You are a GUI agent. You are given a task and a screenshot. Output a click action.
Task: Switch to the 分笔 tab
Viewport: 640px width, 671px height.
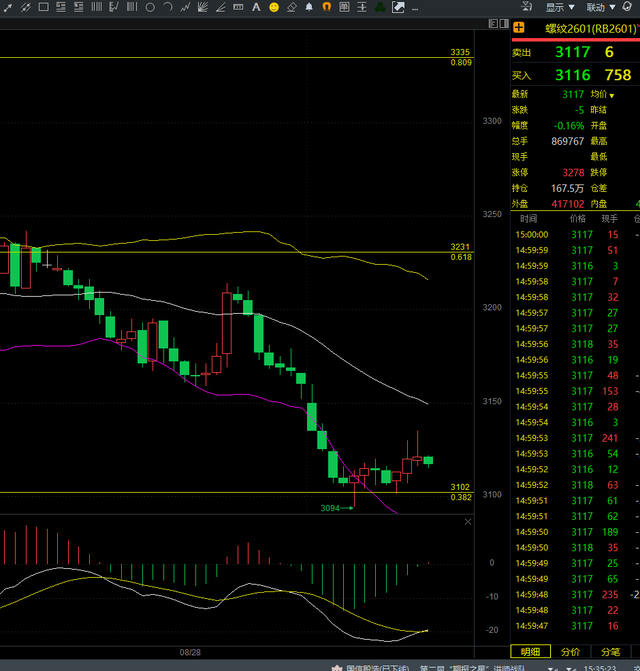click(x=612, y=651)
